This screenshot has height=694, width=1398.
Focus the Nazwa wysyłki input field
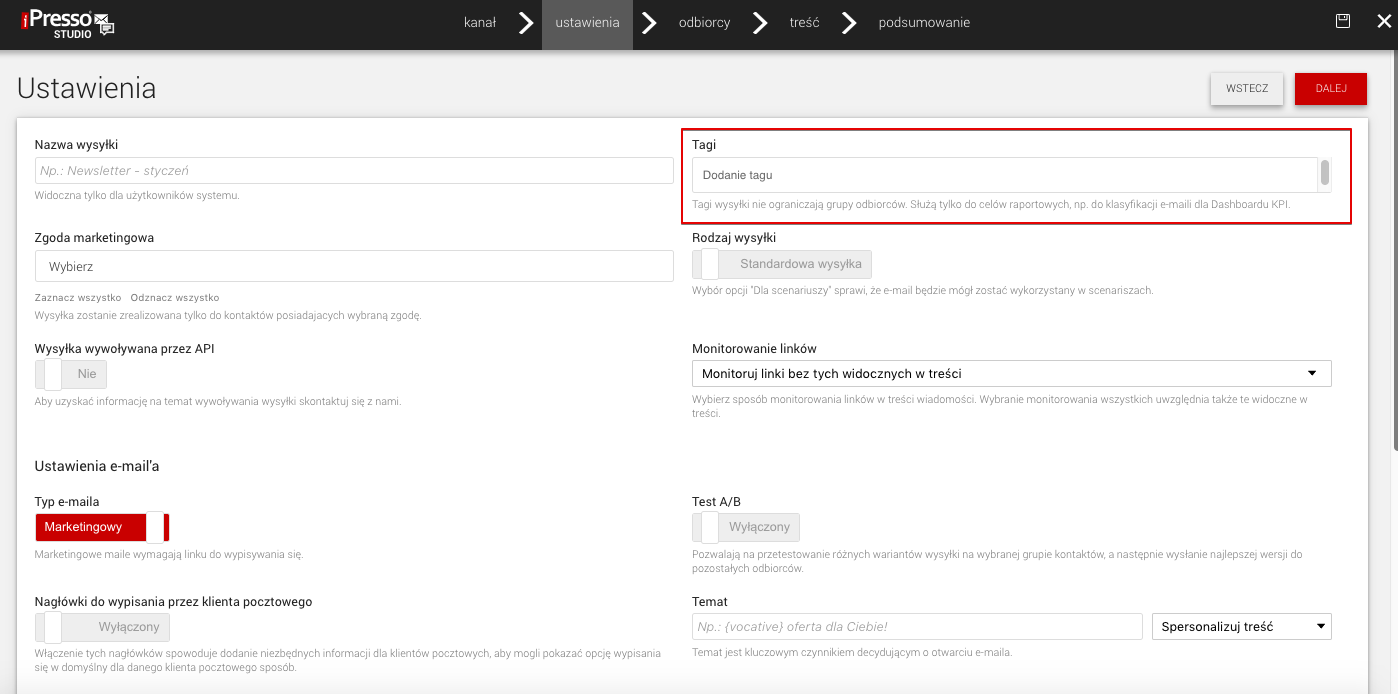[x=354, y=171]
